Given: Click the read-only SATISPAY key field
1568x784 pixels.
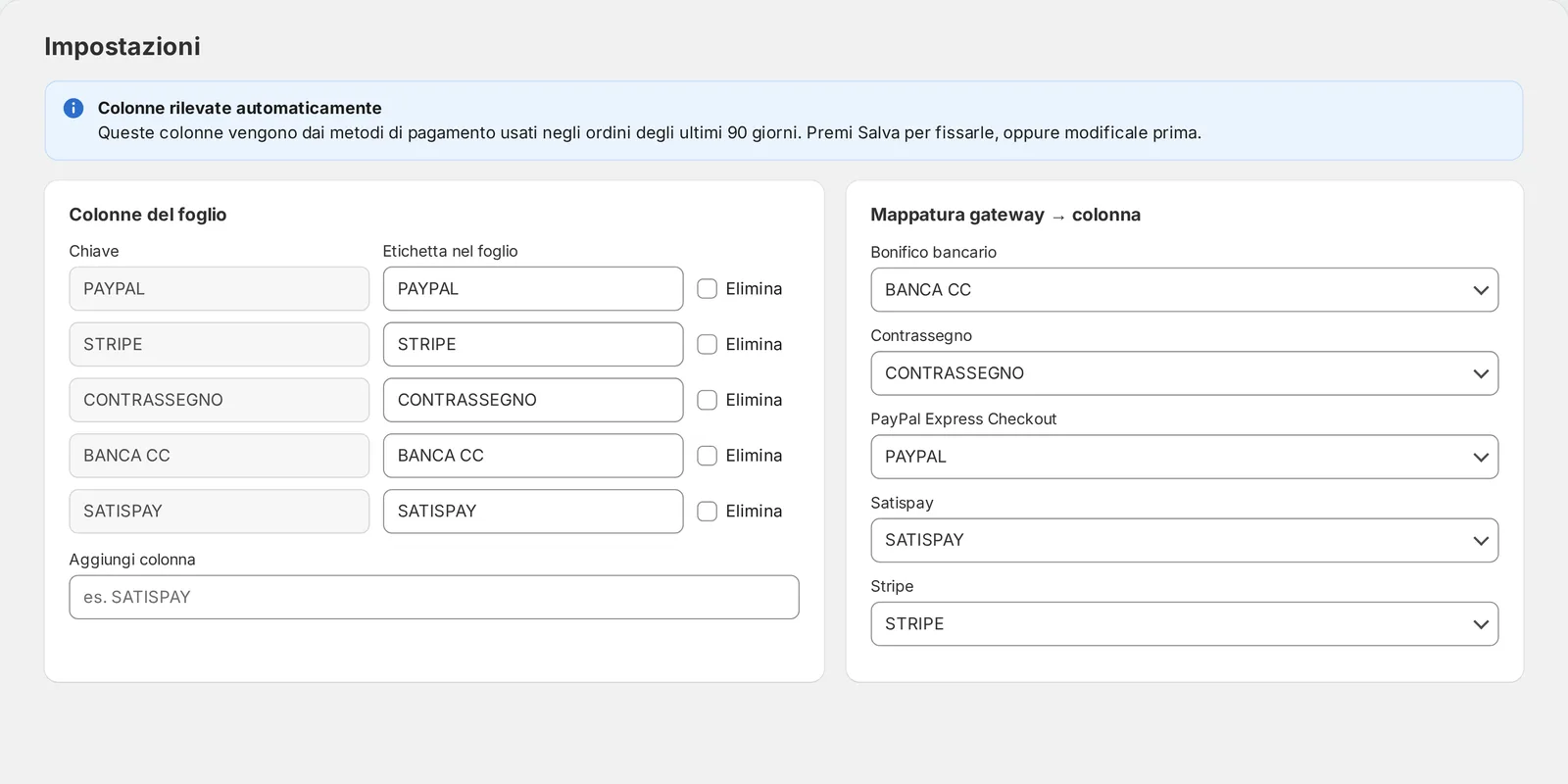Looking at the screenshot, I should tap(220, 511).
